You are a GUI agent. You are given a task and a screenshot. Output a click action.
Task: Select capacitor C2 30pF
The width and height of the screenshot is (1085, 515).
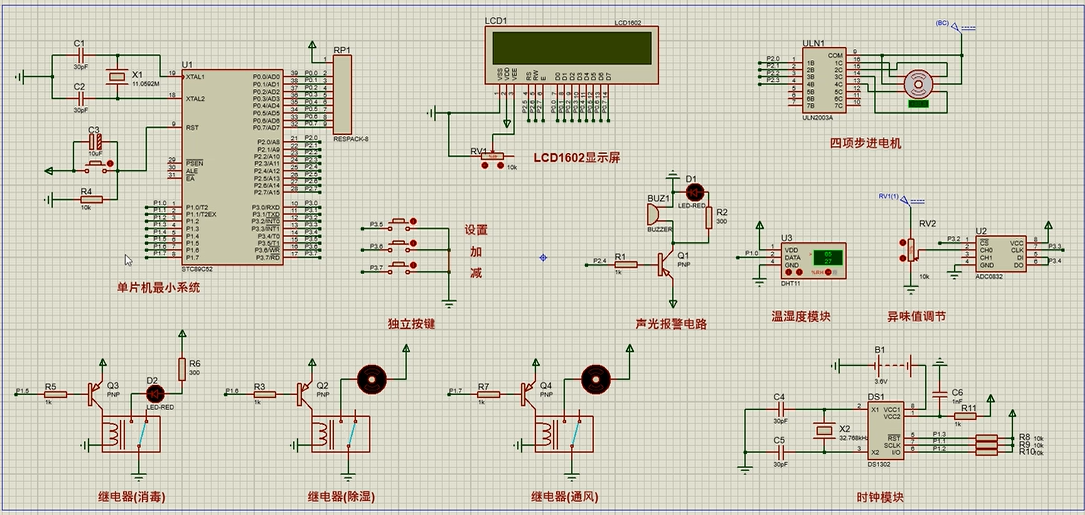click(x=80, y=98)
